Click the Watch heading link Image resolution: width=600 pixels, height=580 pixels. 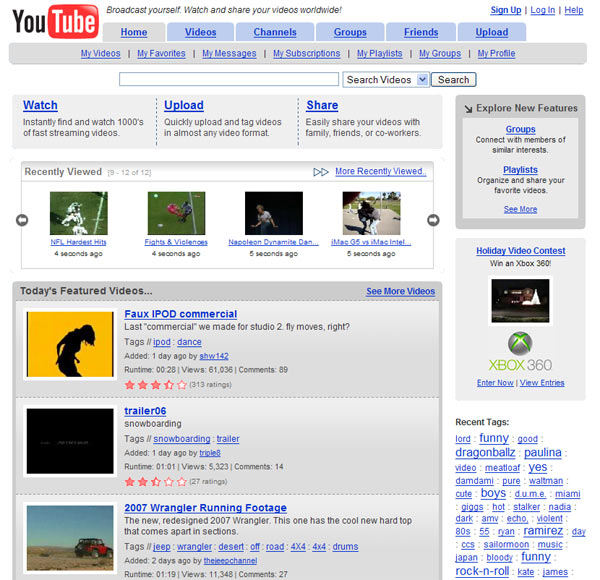point(40,105)
